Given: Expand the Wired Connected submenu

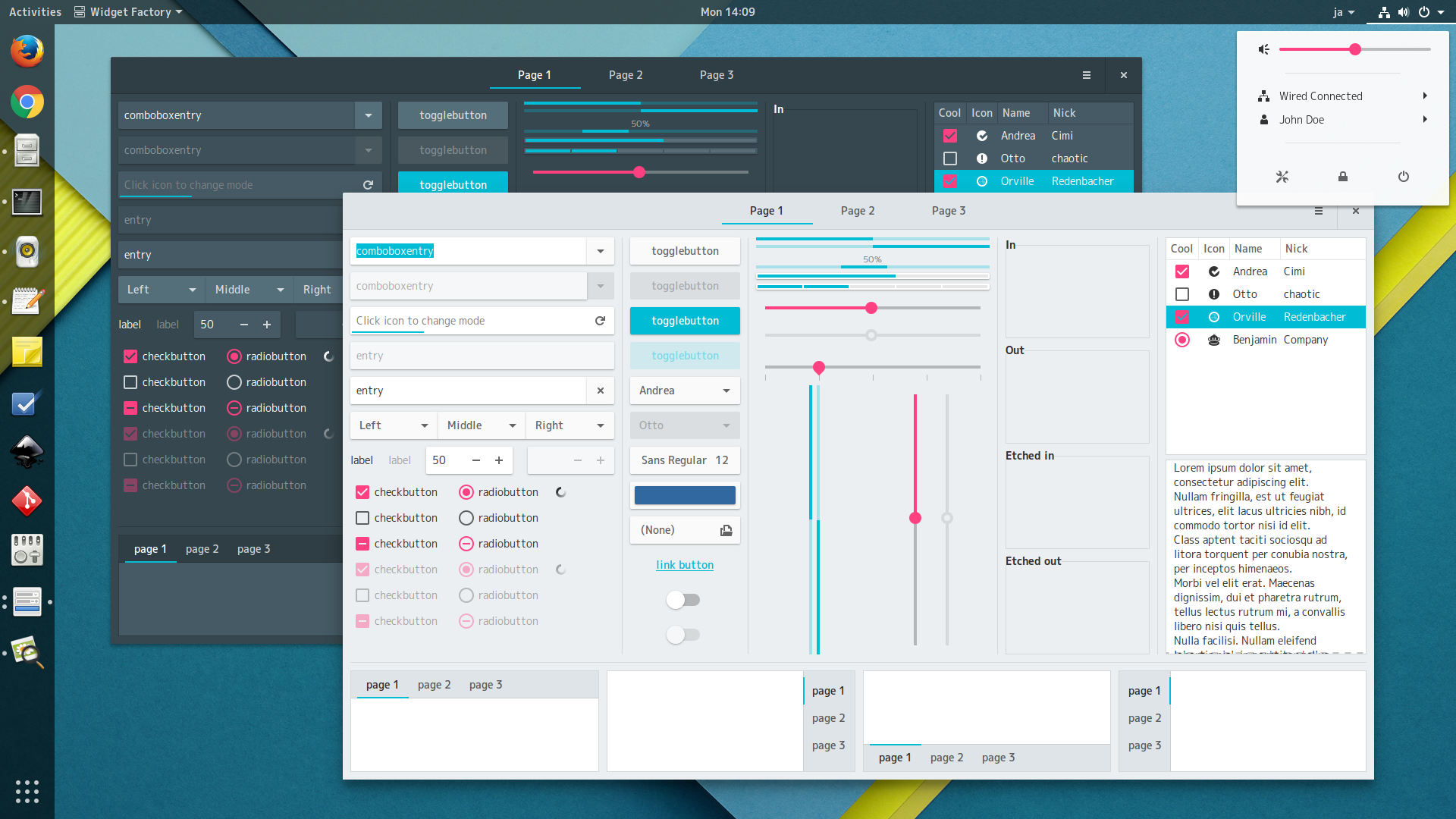Looking at the screenshot, I should click(x=1425, y=96).
